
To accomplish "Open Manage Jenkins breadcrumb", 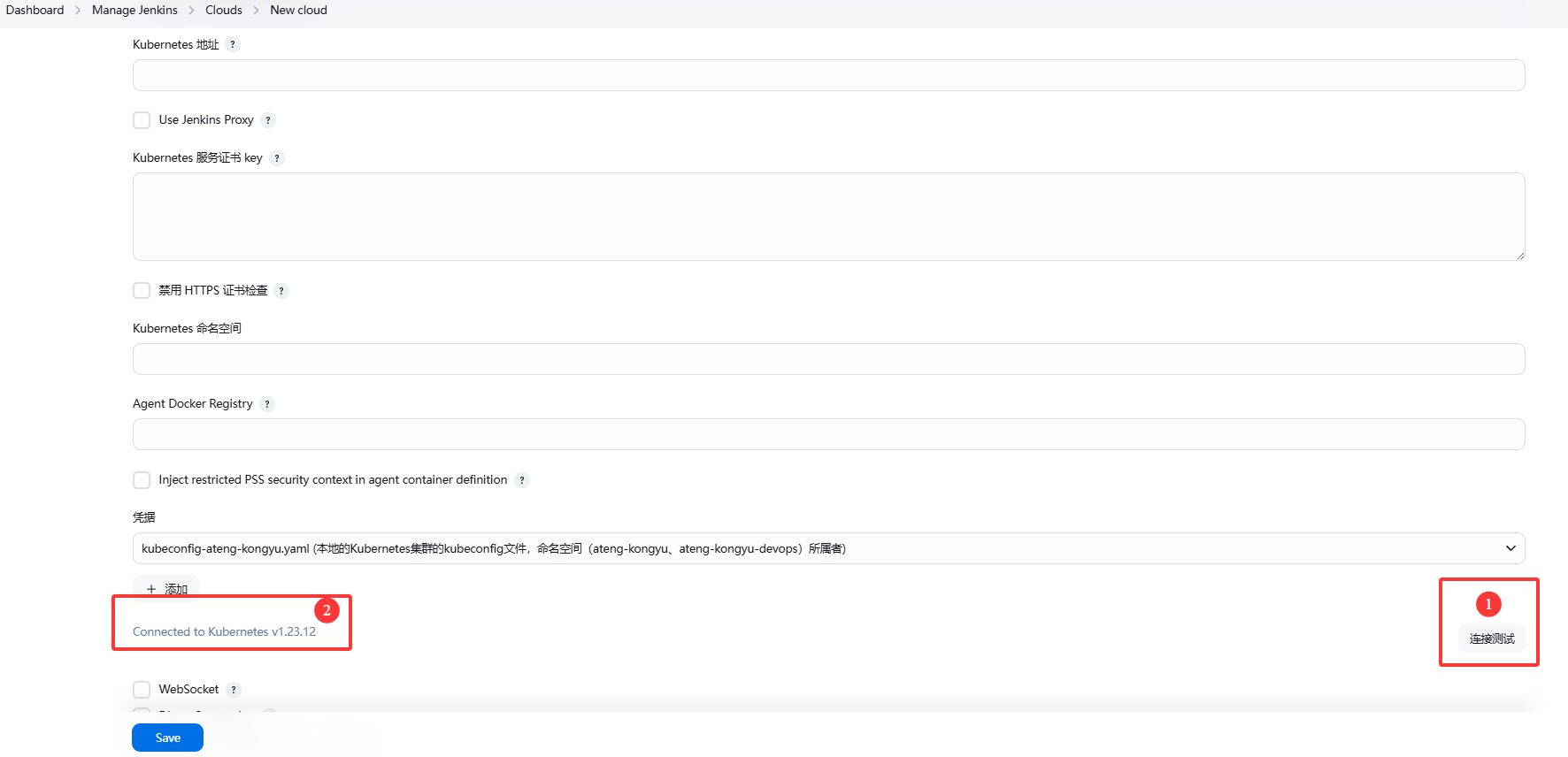I will [135, 10].
